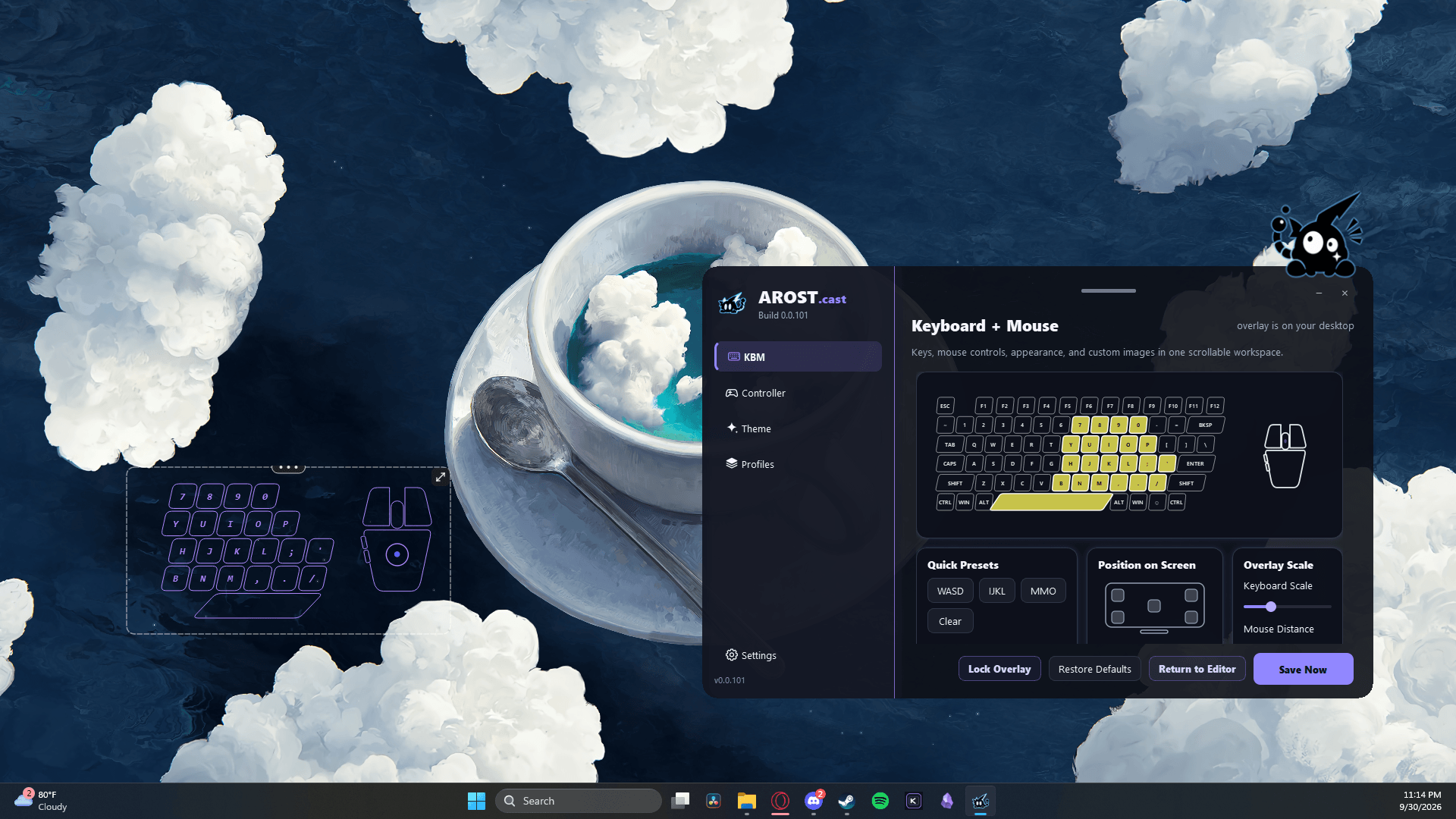1456x819 pixels.
Task: Open DaVinci Resolve from the taskbar
Action: tap(714, 801)
